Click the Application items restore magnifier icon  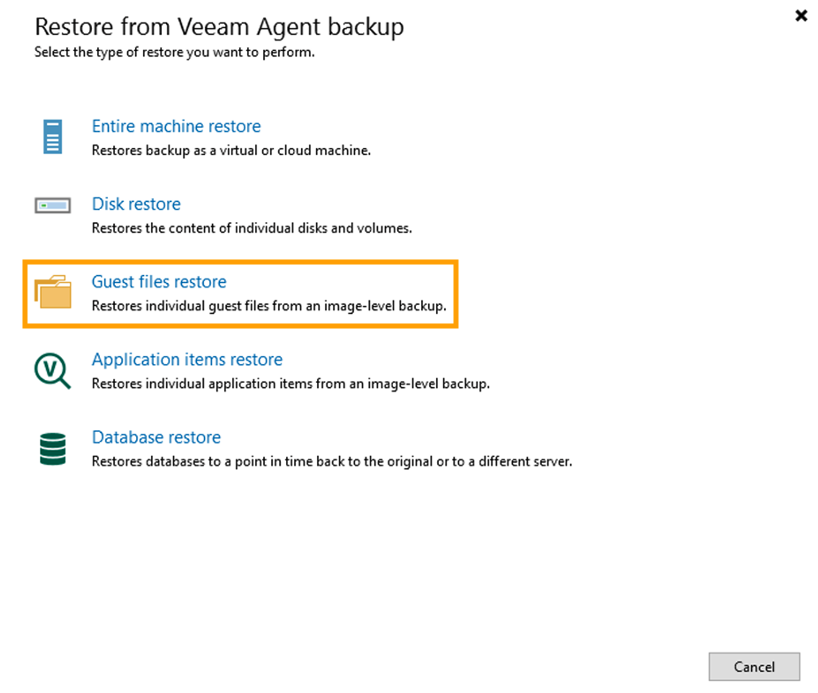tap(53, 371)
